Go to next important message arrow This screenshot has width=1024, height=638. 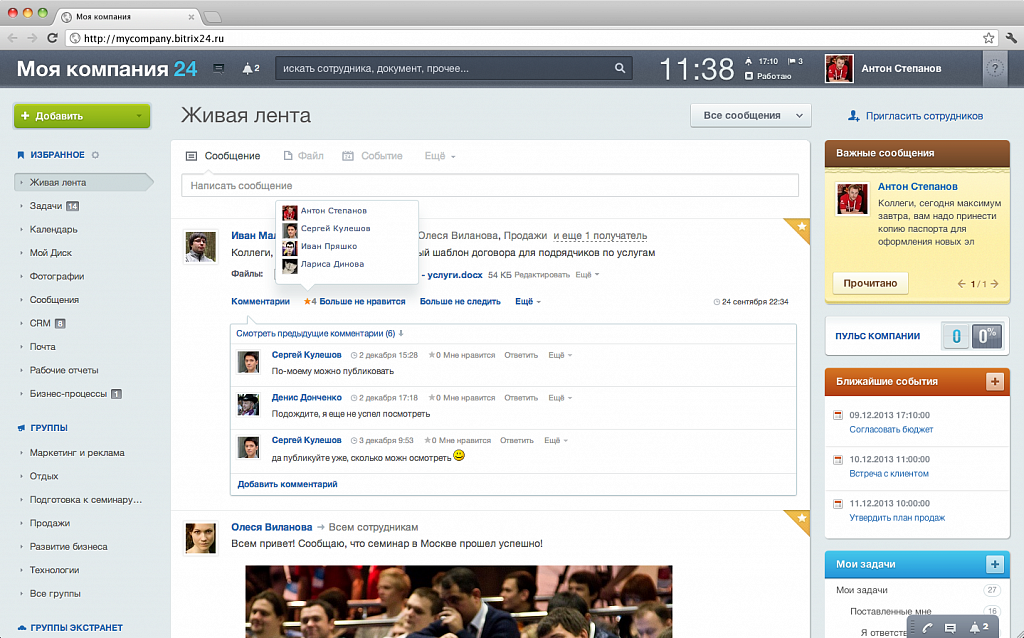coord(995,283)
